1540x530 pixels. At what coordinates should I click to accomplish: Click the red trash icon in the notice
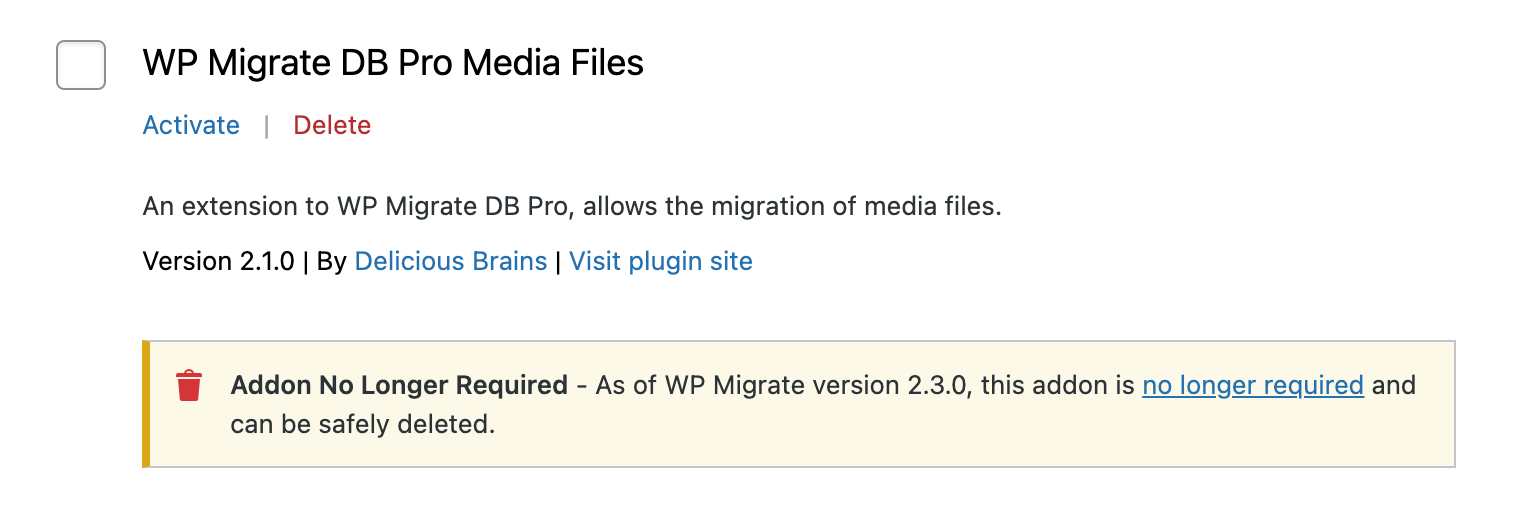[x=189, y=386]
